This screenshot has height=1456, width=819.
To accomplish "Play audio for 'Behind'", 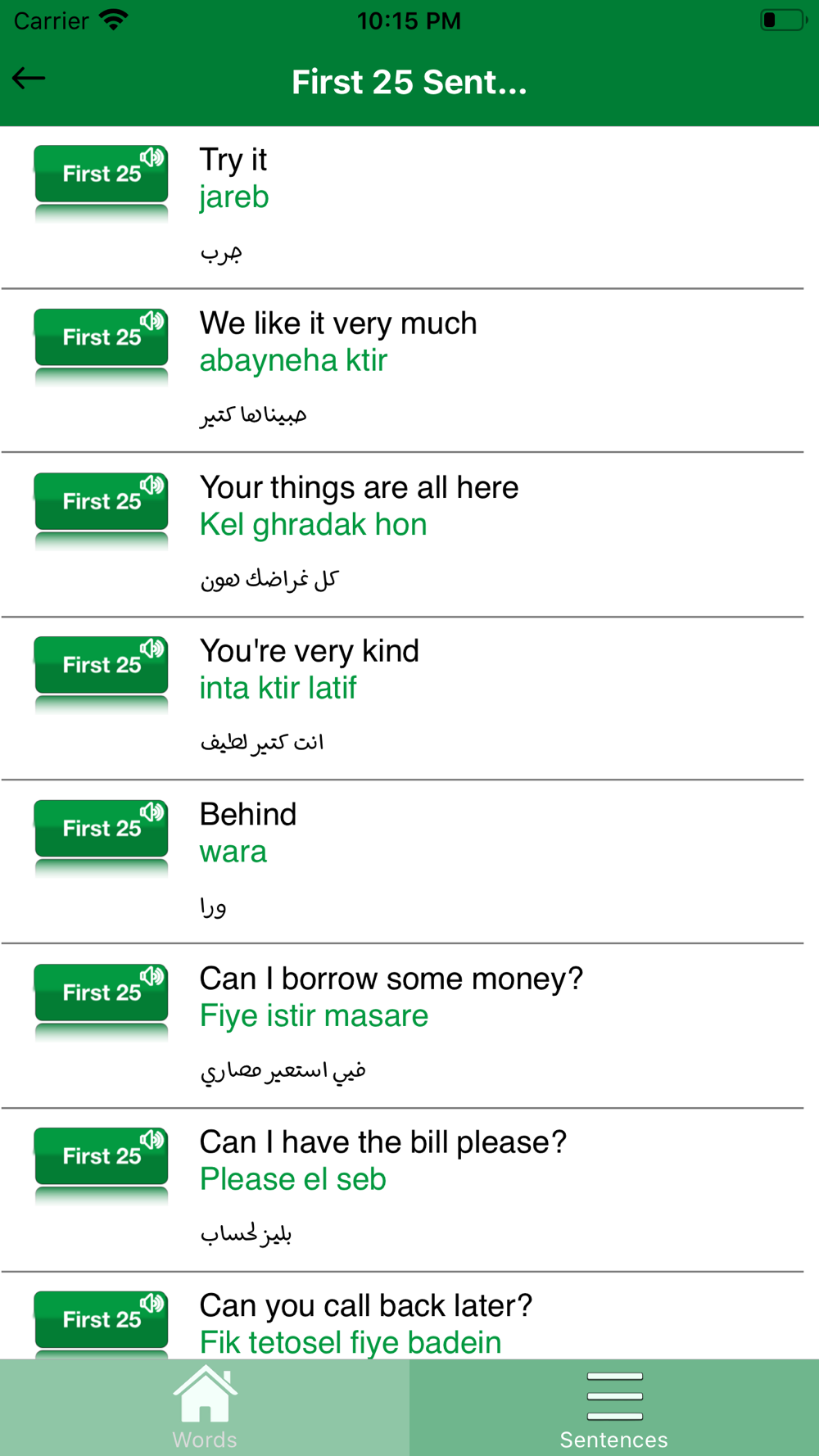I will pyautogui.click(x=102, y=829).
